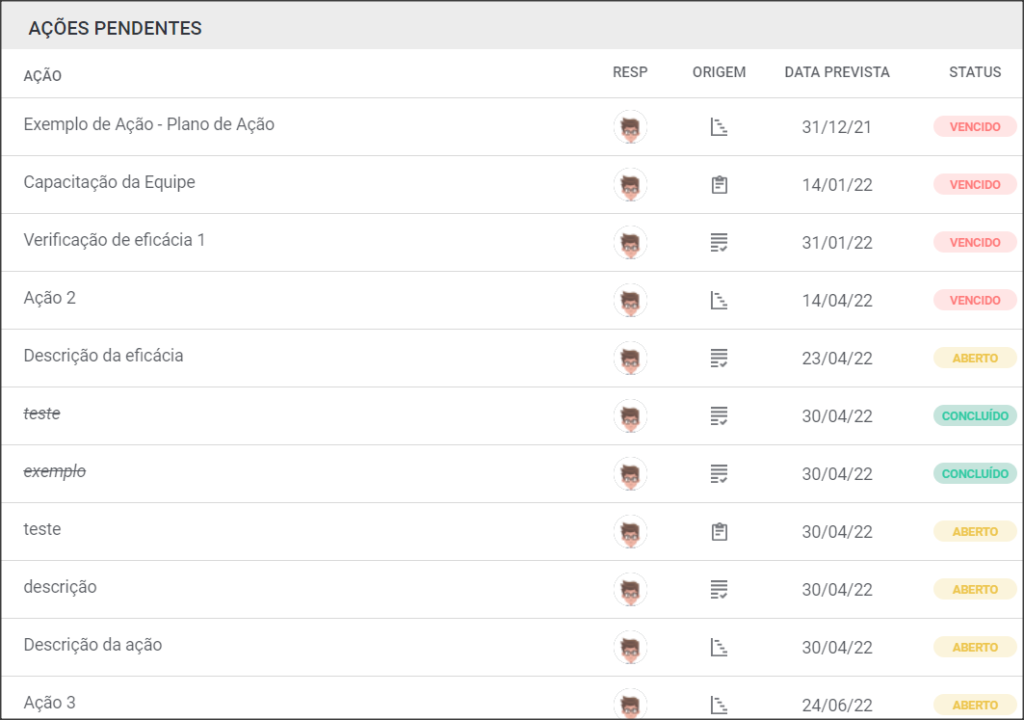The image size is (1024, 720).
Task: Click the plan origin icon for Descrição da ação
Action: (x=719, y=647)
